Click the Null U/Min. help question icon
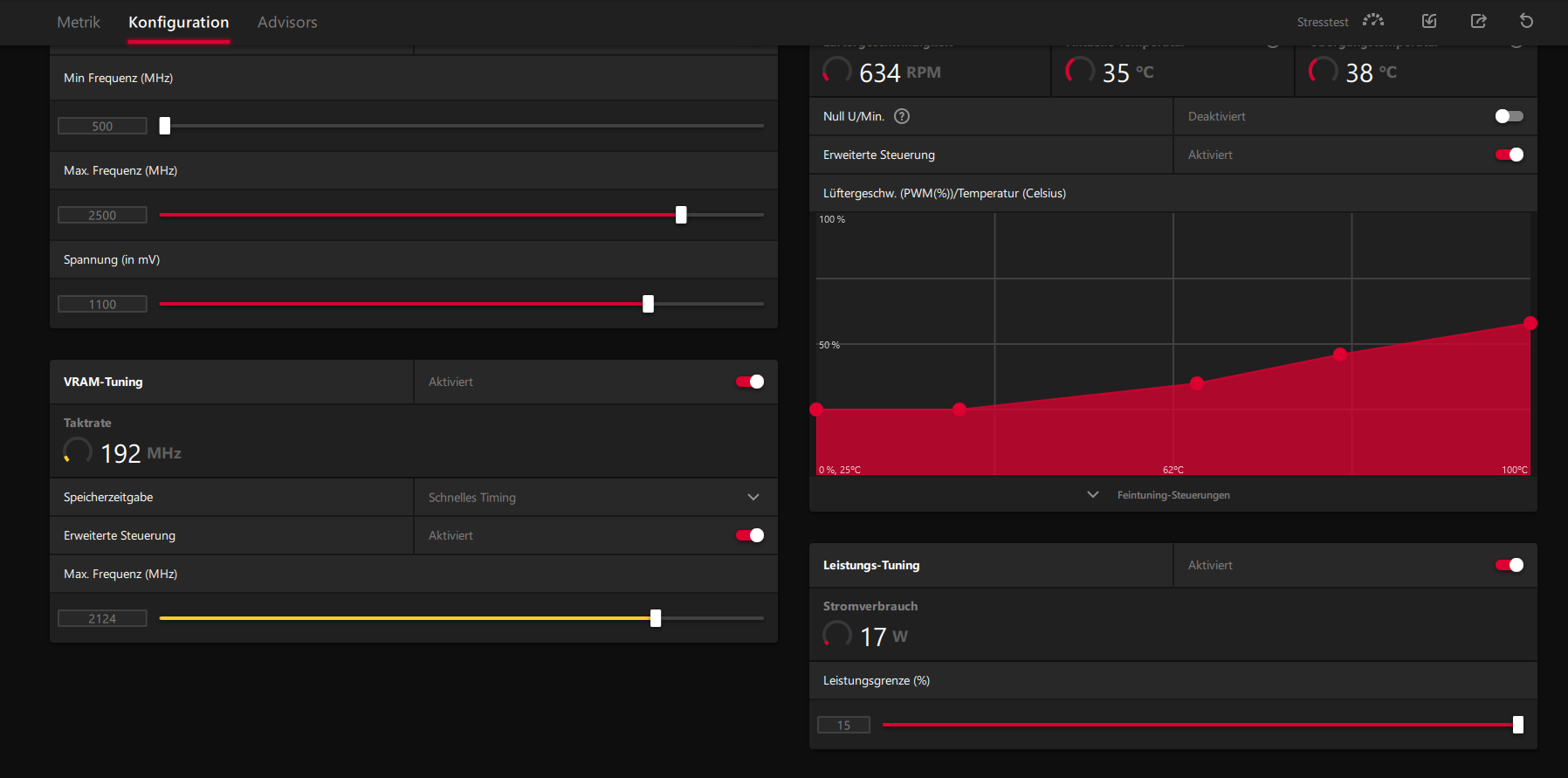 (x=902, y=116)
